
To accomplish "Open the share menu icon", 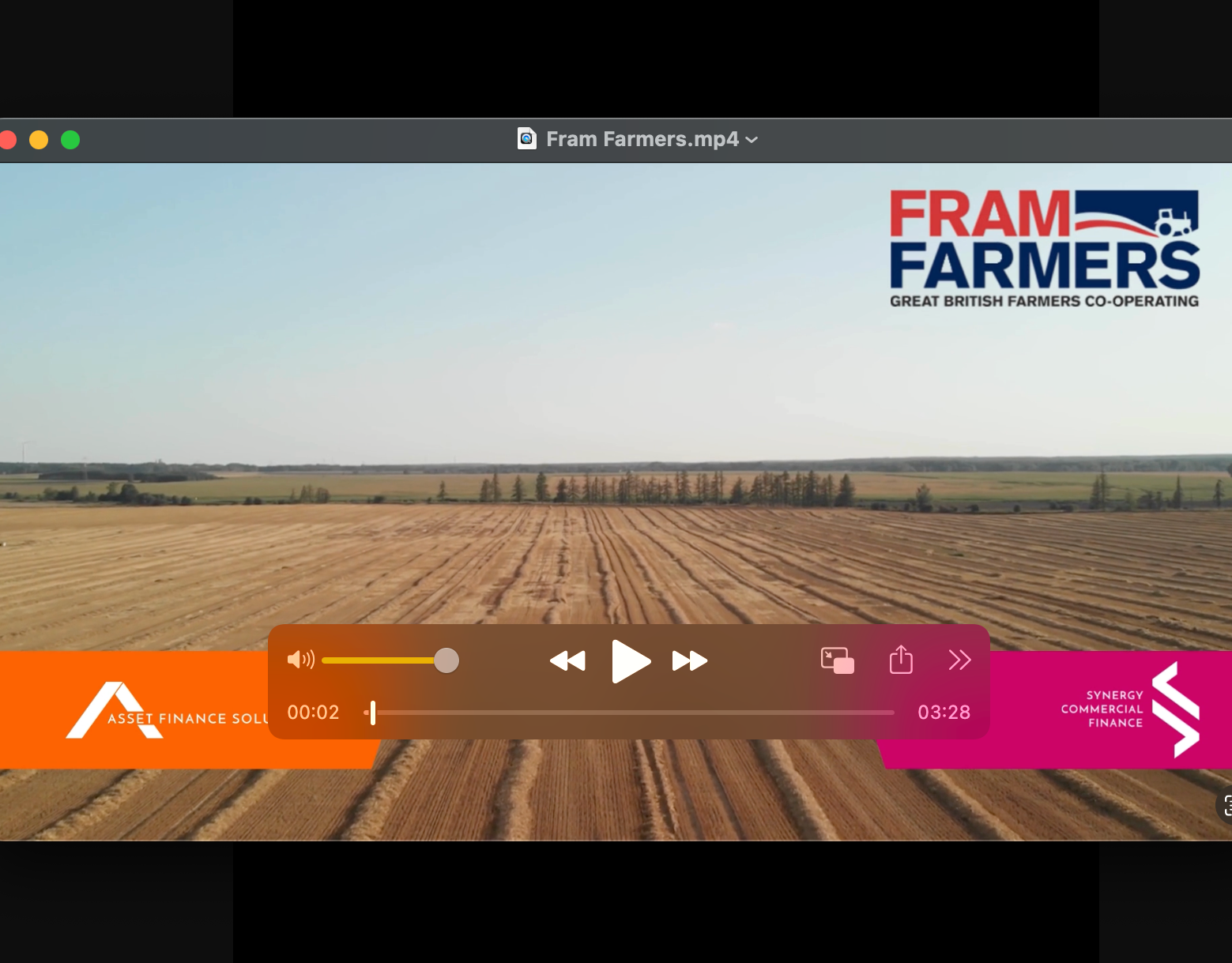I will click(x=901, y=660).
